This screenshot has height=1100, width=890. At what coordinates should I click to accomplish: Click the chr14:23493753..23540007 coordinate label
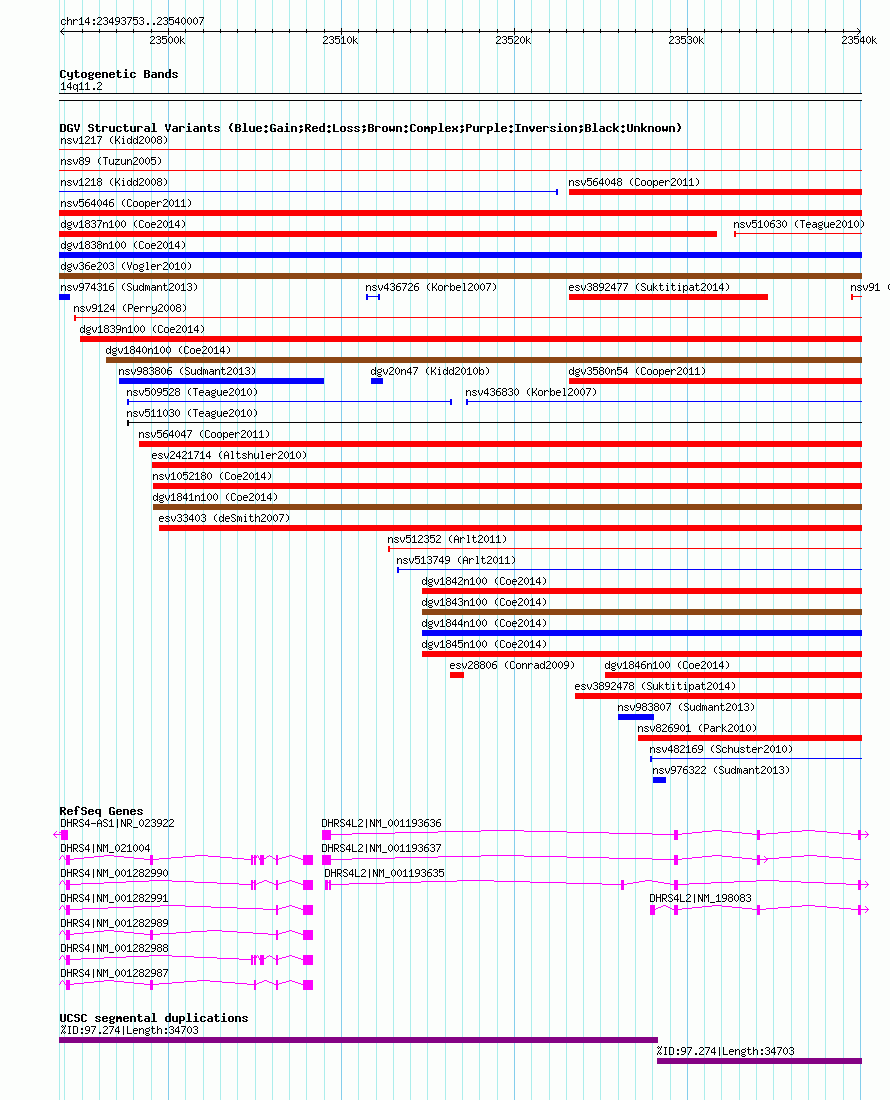tap(133, 21)
